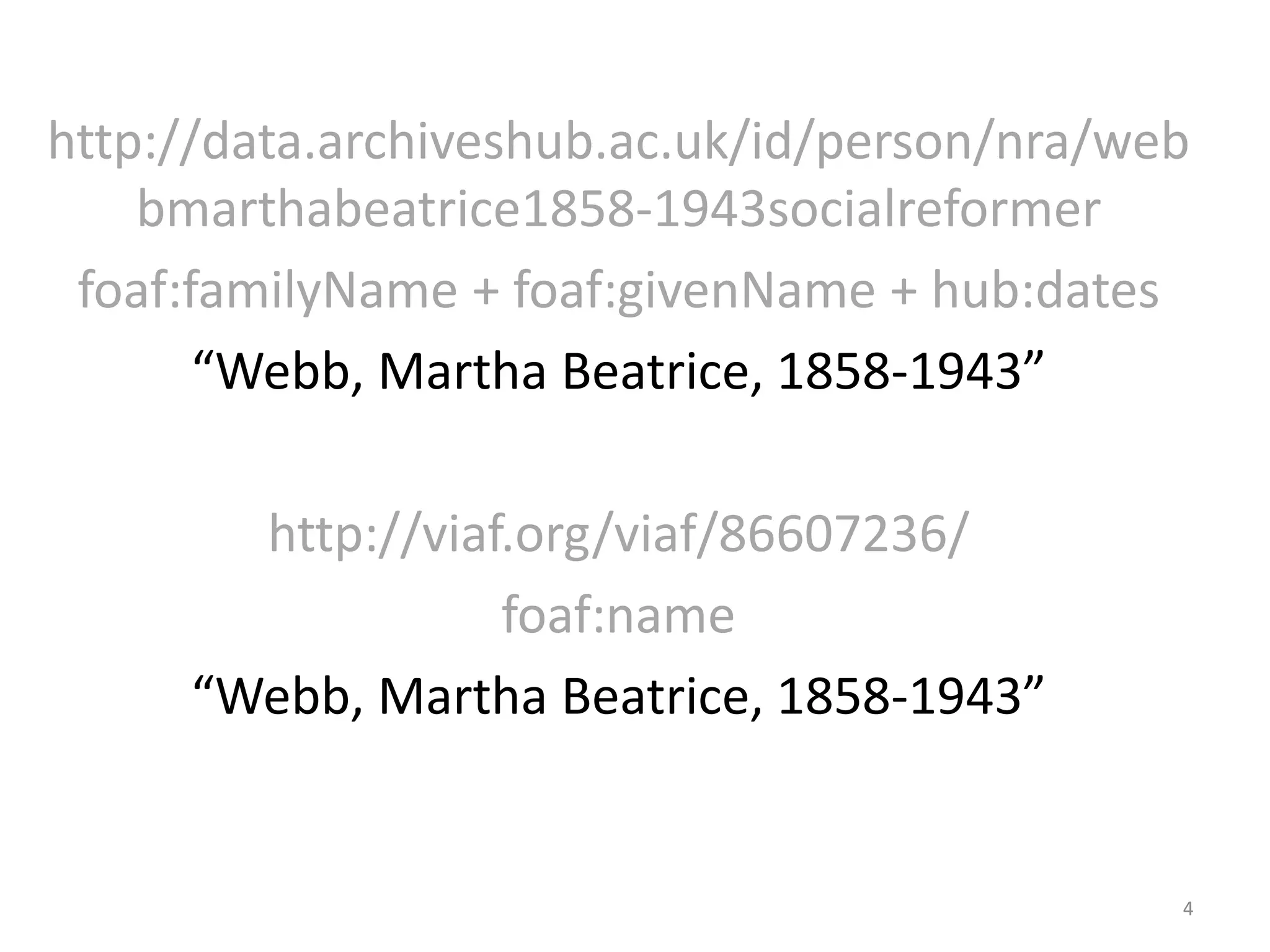Click slide page number 4
The height and width of the screenshot is (952, 1270).
pyautogui.click(x=1188, y=909)
